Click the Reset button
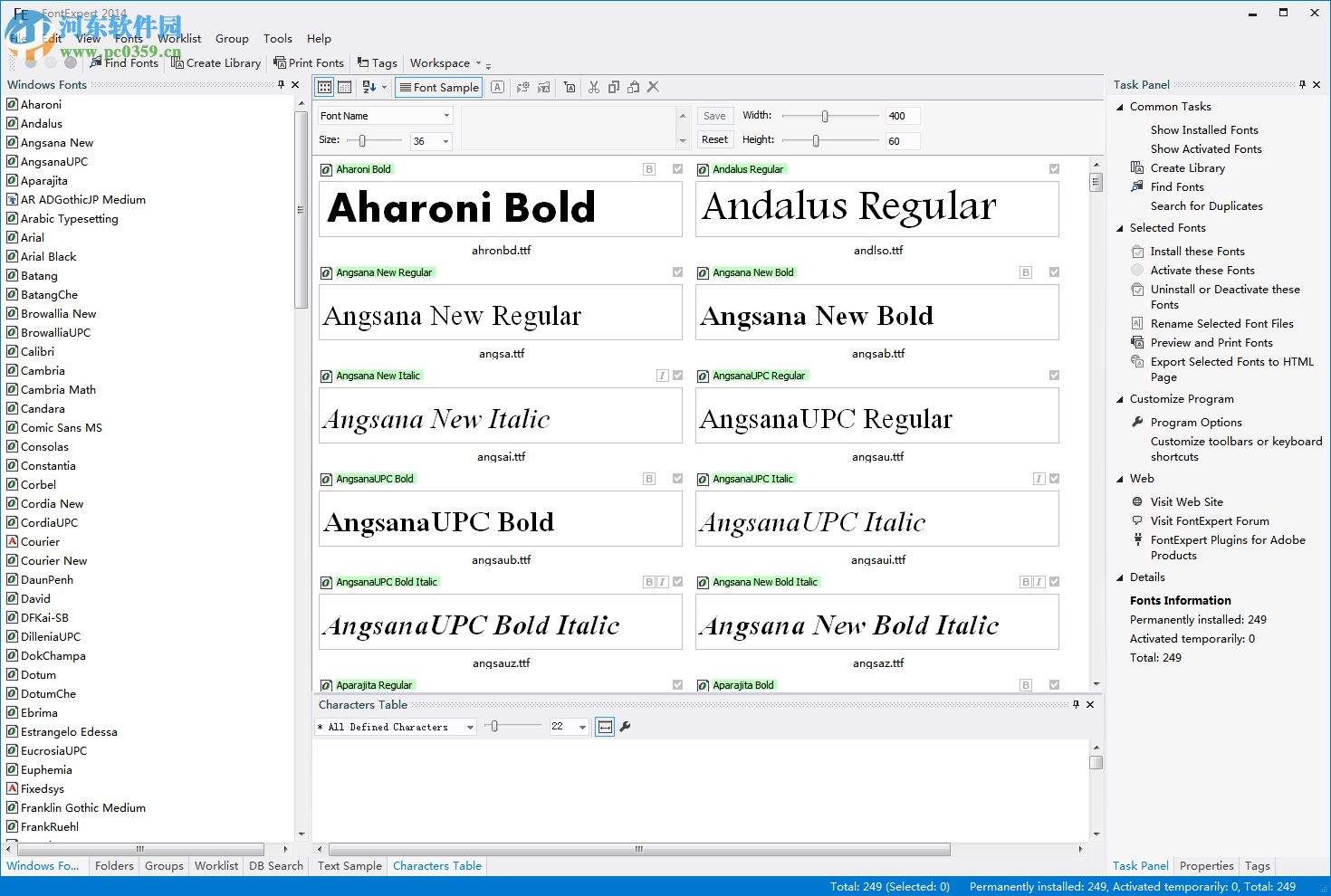The image size is (1331, 896). pyautogui.click(x=714, y=139)
